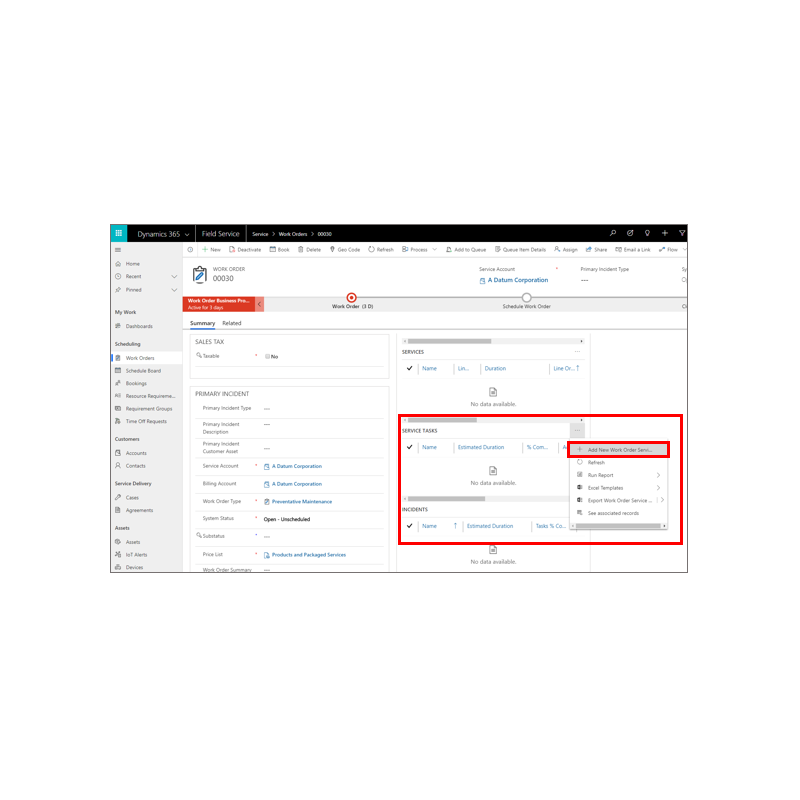Image resolution: width=800 pixels, height=800 pixels.
Task: Open Accounts under Customers
Action: [136, 453]
